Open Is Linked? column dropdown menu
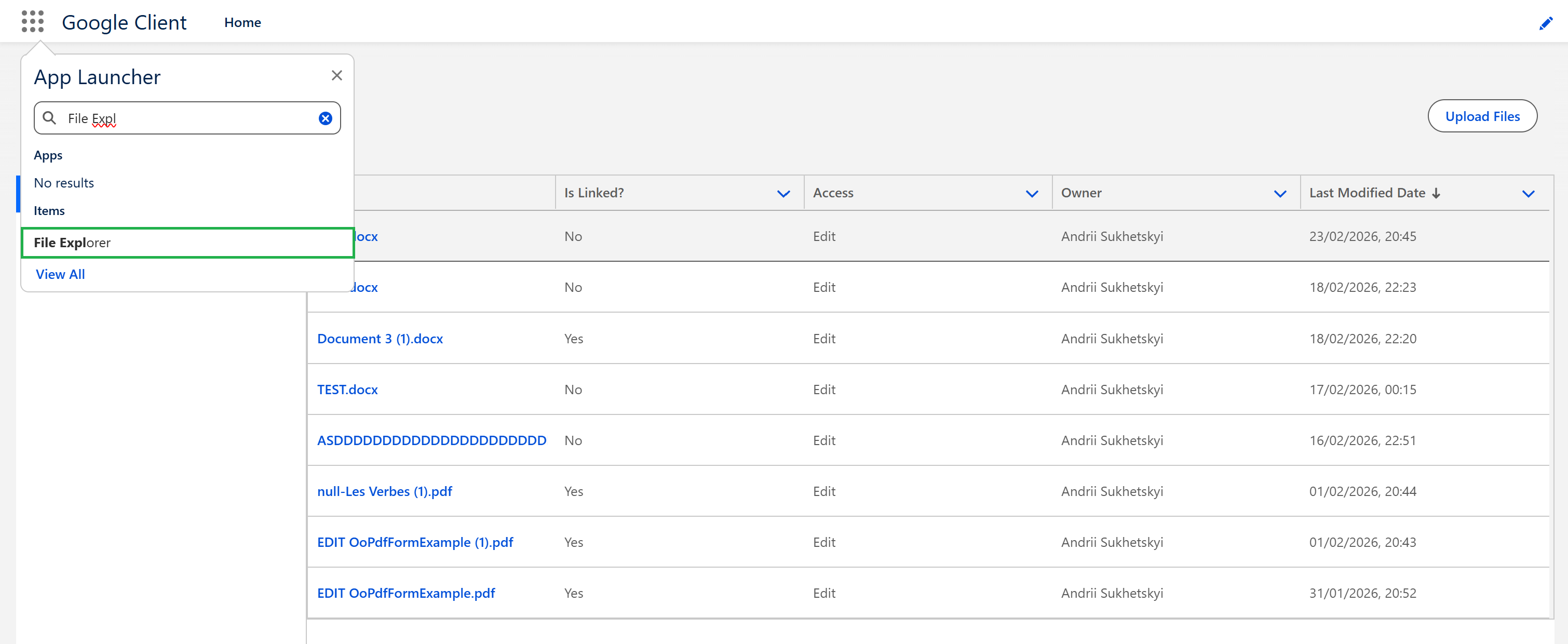 (783, 194)
